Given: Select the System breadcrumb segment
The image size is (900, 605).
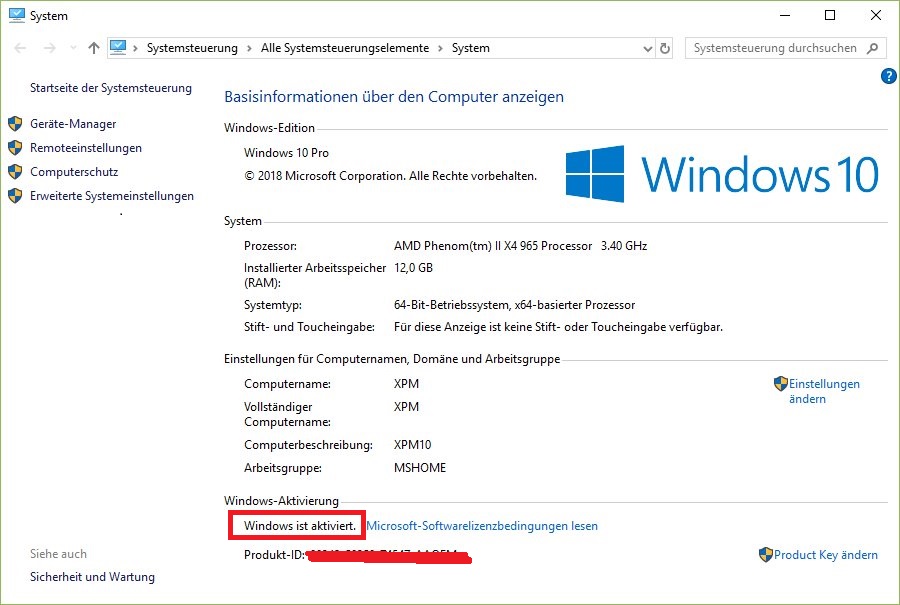Looking at the screenshot, I should (471, 48).
